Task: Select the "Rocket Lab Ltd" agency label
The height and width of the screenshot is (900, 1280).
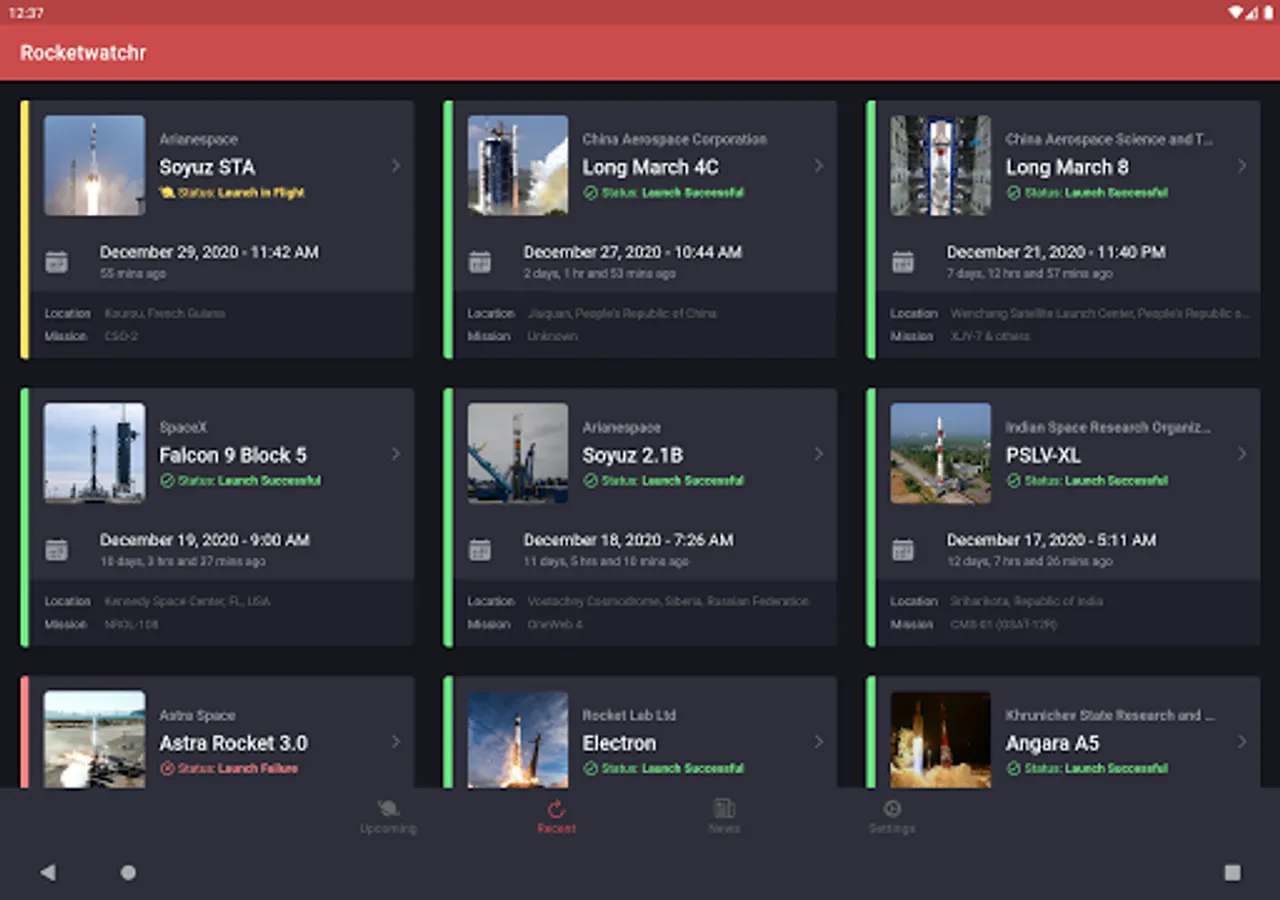Action: click(x=630, y=715)
